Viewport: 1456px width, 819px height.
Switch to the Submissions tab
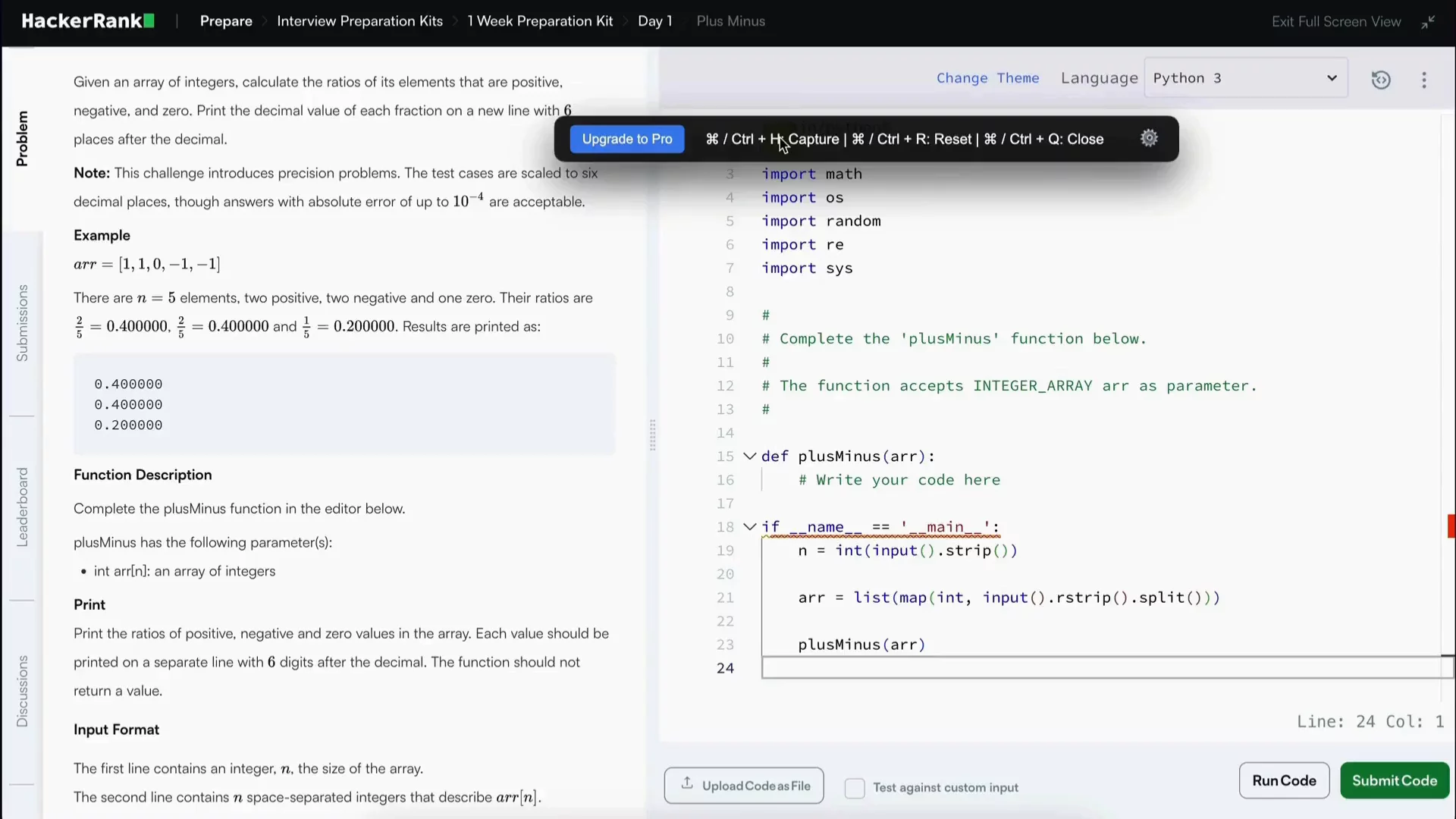click(22, 323)
